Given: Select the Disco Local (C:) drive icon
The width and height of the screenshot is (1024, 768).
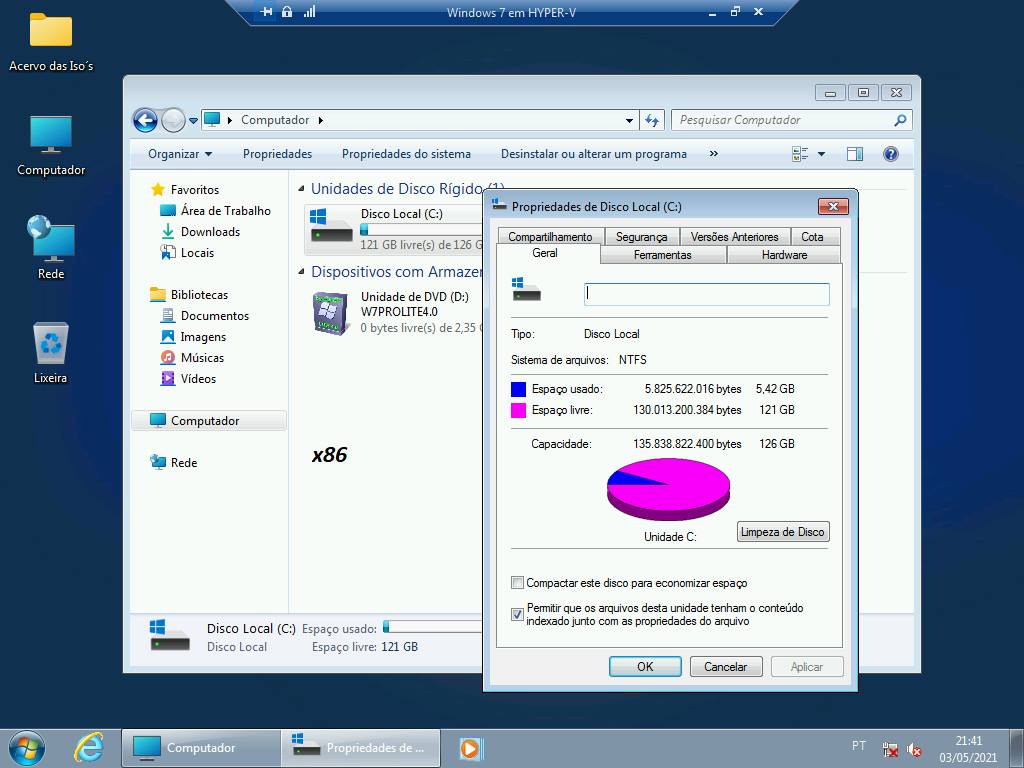Looking at the screenshot, I should pyautogui.click(x=331, y=226).
